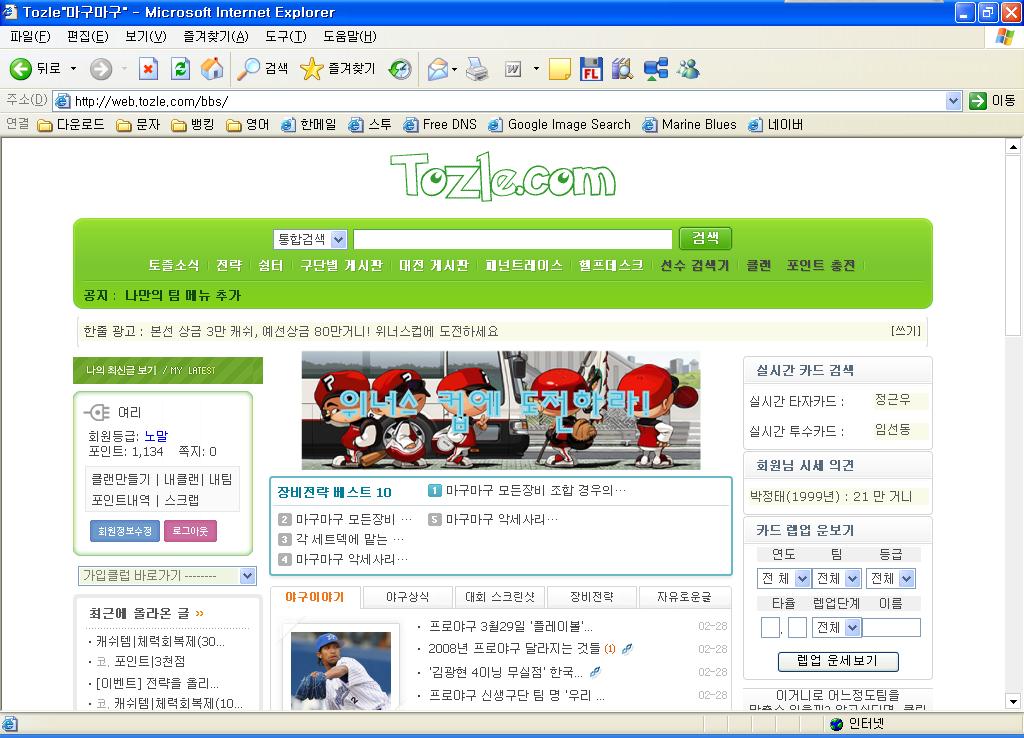Expand the address bar dropdown arrow
The height and width of the screenshot is (738, 1024).
coord(953,101)
